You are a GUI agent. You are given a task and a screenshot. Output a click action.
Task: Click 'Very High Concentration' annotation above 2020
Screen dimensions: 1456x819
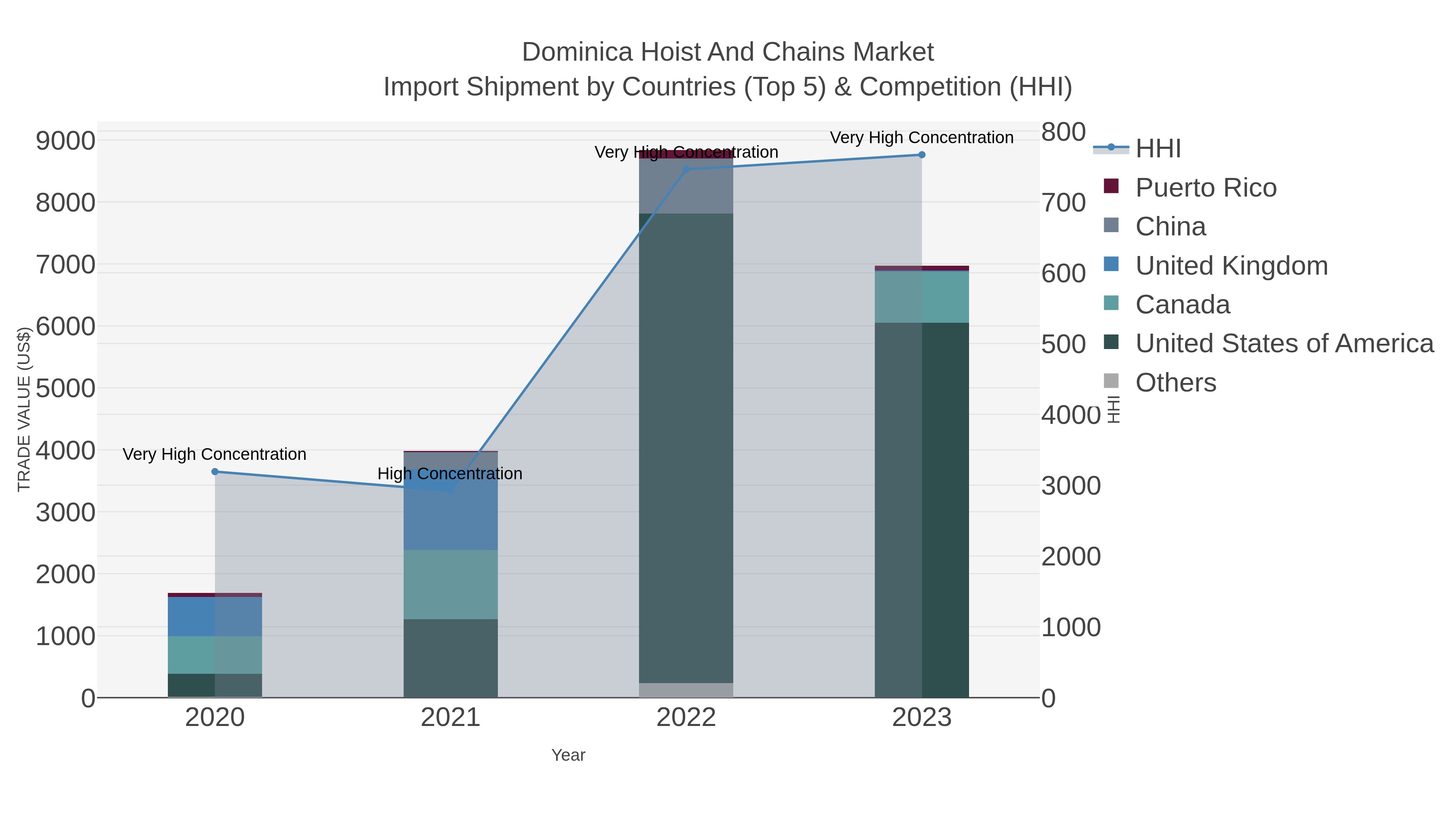click(x=214, y=455)
